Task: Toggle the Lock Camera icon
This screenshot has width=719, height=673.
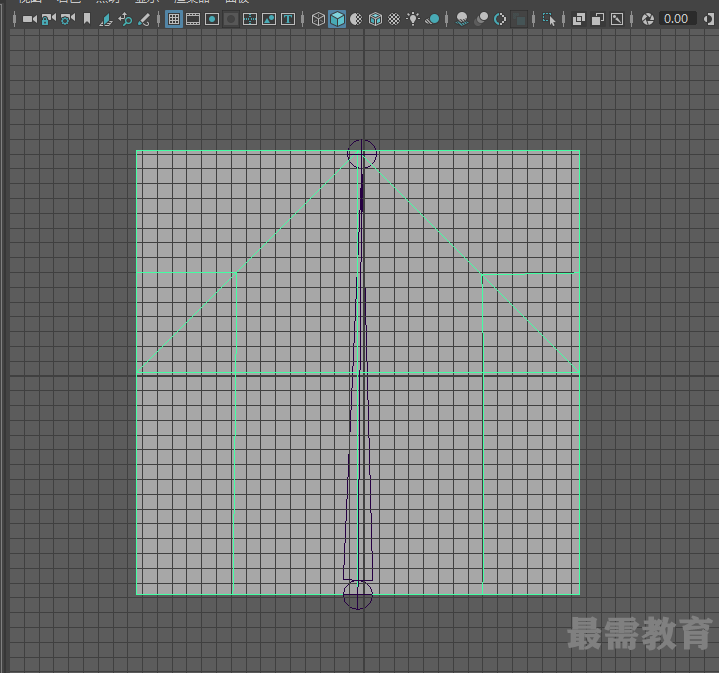Action: (49, 19)
